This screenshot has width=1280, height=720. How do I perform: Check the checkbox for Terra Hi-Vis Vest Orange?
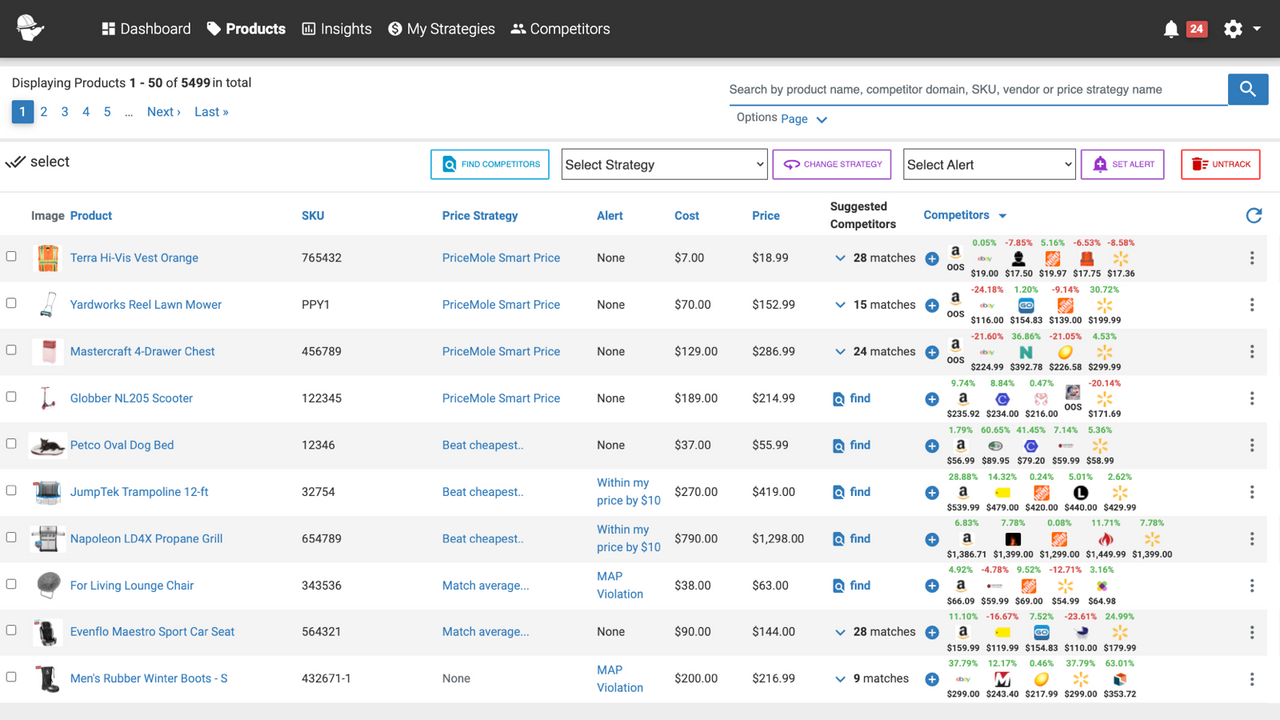[x=11, y=256]
